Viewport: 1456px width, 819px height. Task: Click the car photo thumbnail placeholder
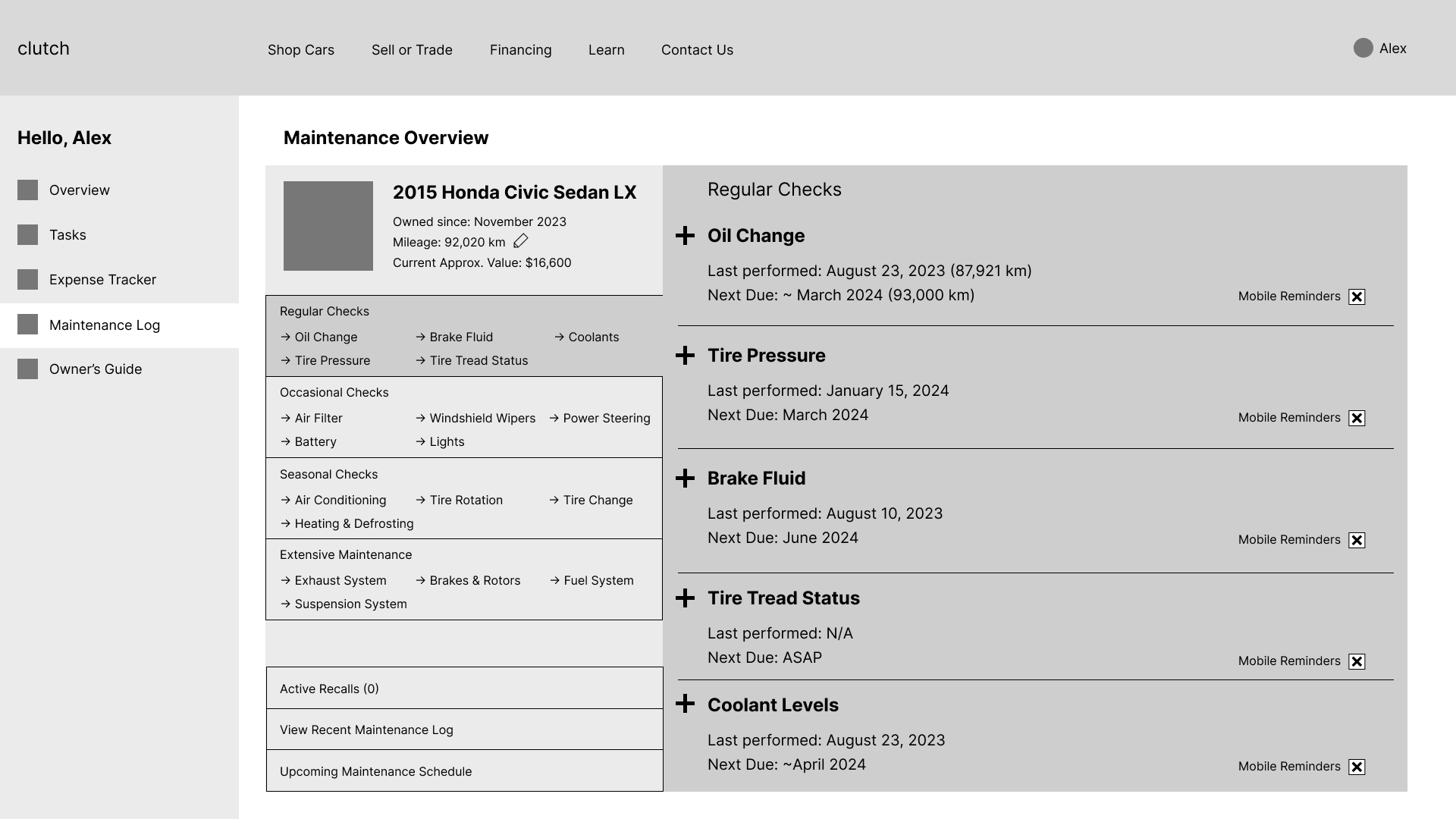(x=328, y=226)
